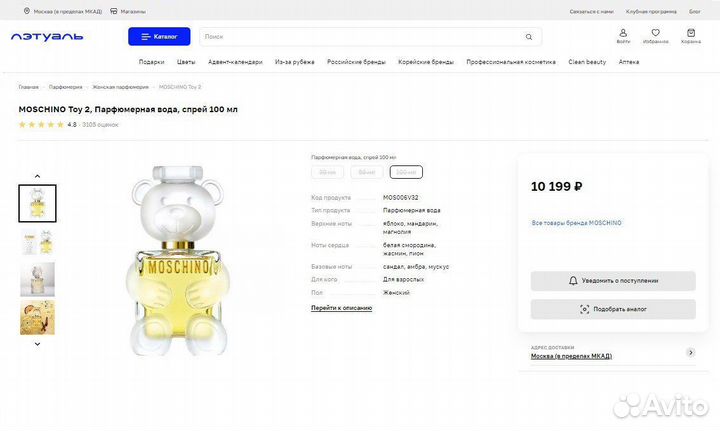Viewport: 720px width, 431px height.
Task: Go to Парфюмерия breadcrumb
Action: pos(66,87)
